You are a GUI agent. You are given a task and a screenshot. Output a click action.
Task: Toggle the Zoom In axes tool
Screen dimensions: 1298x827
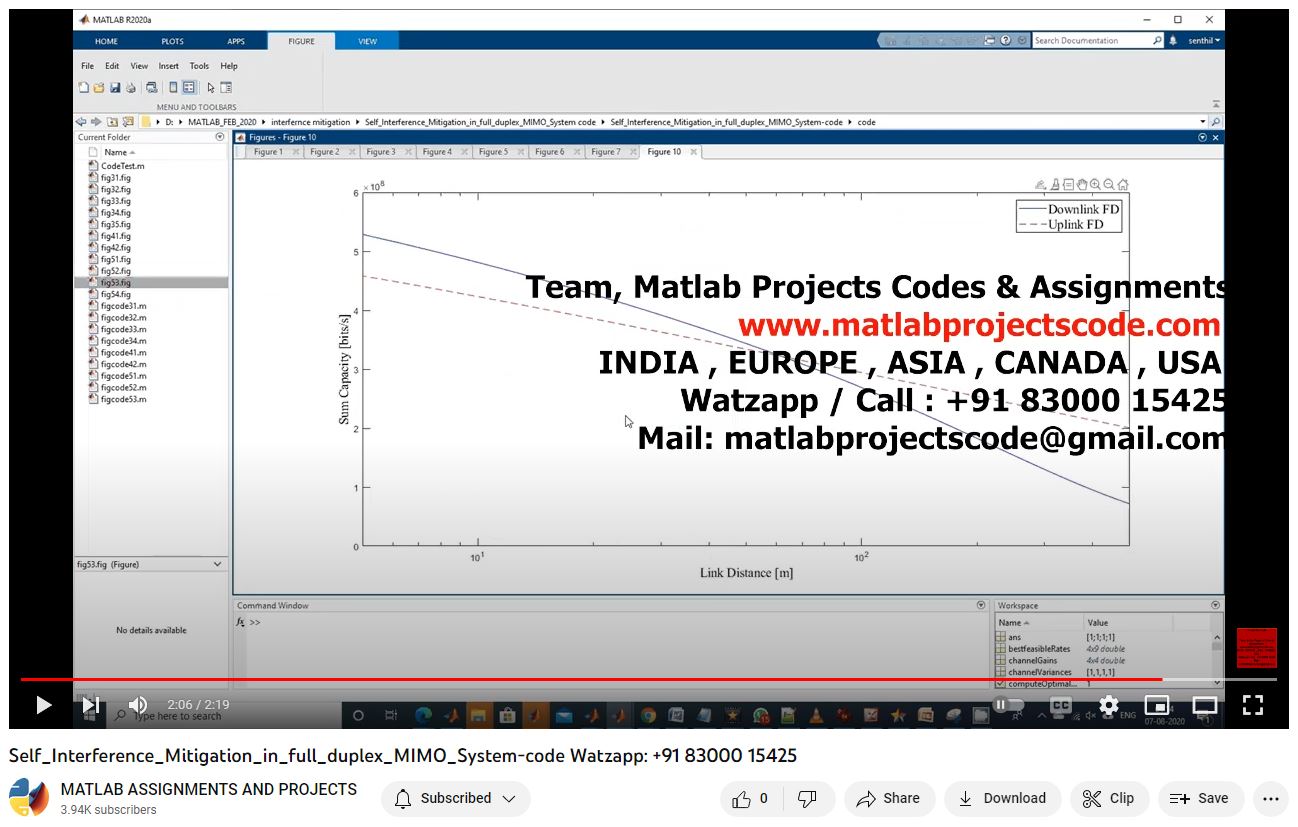1095,184
